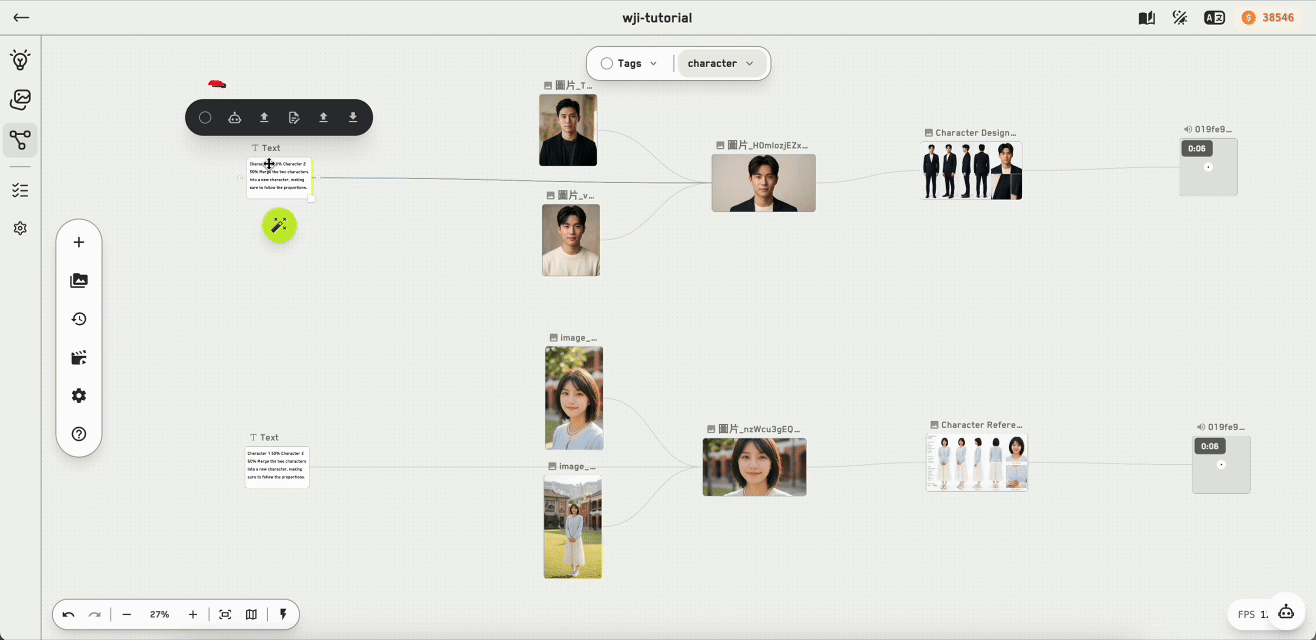
Task: Toggle the circle selector in dark node toolbar
Action: click(205, 117)
